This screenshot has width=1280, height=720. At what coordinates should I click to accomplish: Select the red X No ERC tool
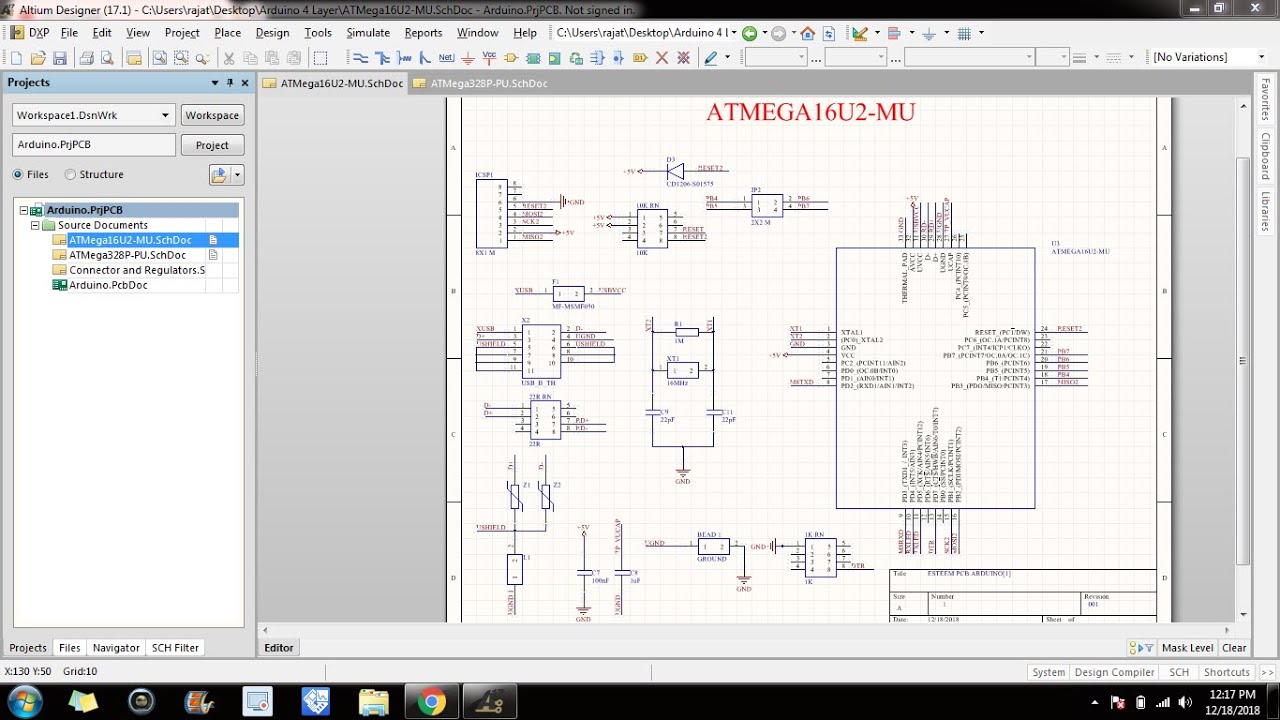pos(661,58)
